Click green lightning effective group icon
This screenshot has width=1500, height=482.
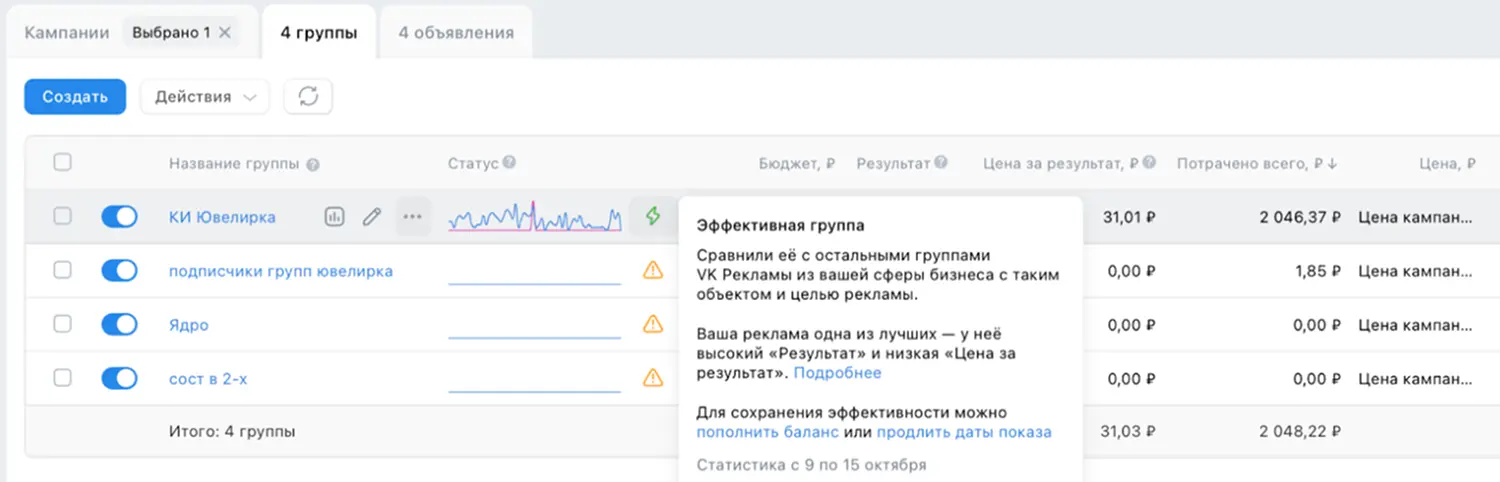[653, 216]
